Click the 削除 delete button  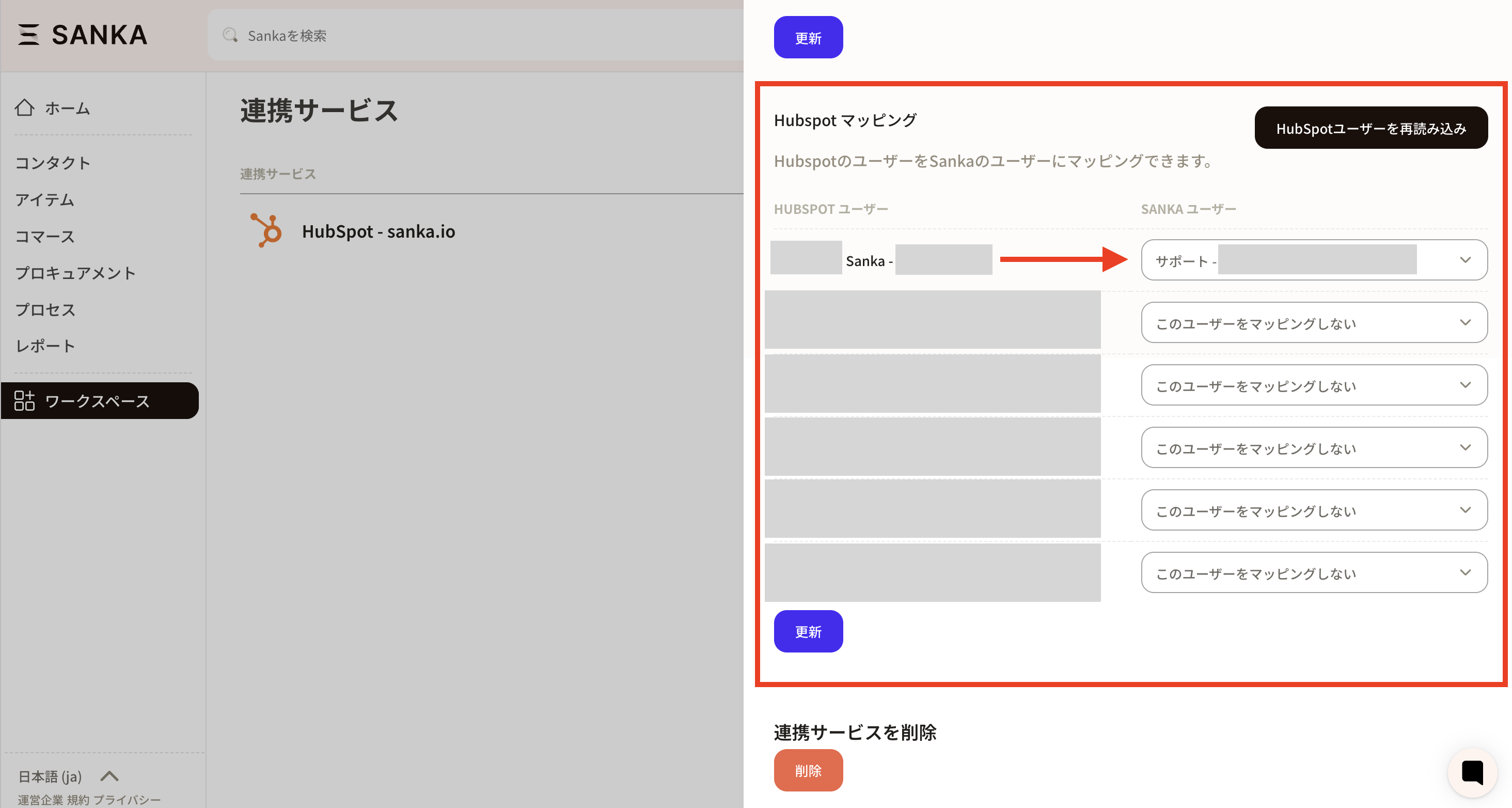tap(808, 770)
